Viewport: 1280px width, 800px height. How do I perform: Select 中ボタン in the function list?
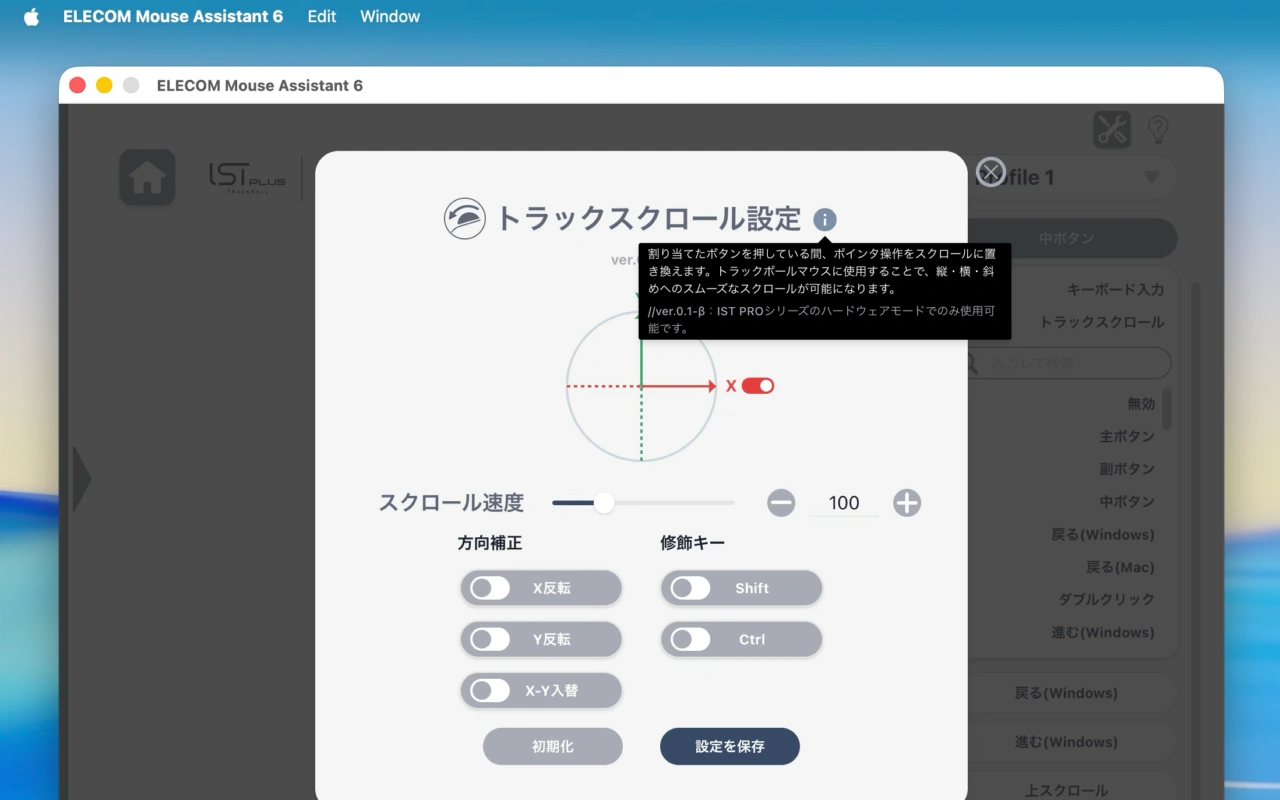tap(1127, 502)
